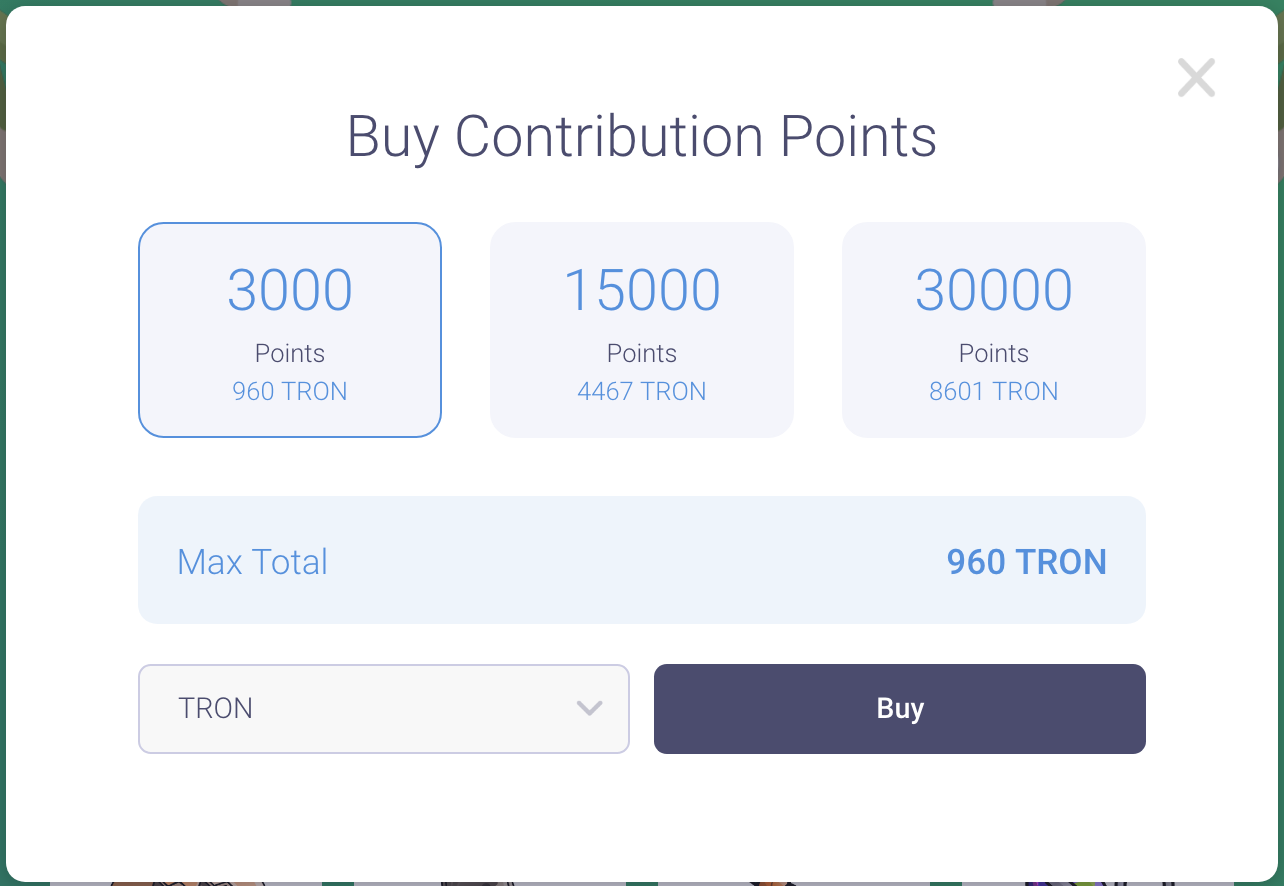The image size is (1284, 886).
Task: Click the 8601 TRON price text
Action: 994,391
